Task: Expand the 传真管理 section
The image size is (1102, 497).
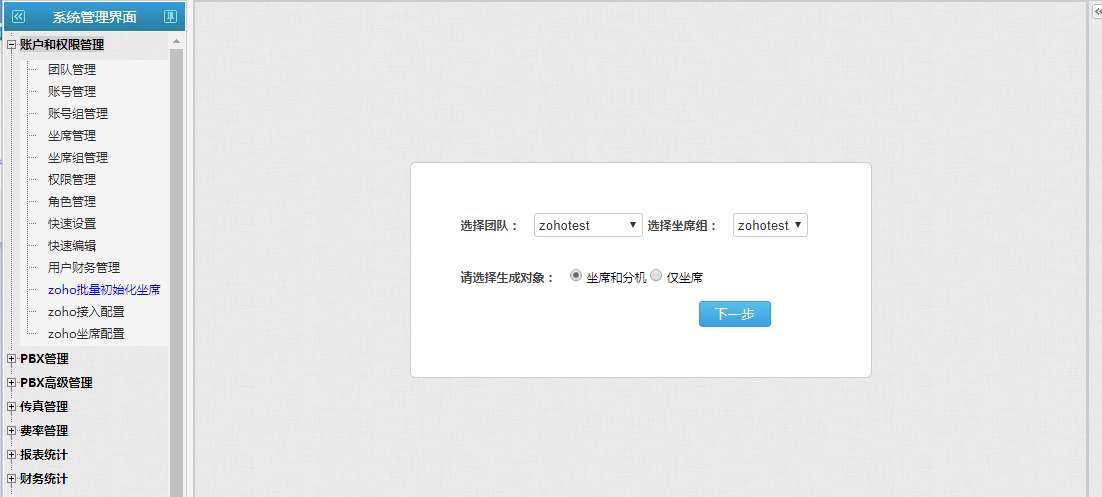Action: [11, 407]
